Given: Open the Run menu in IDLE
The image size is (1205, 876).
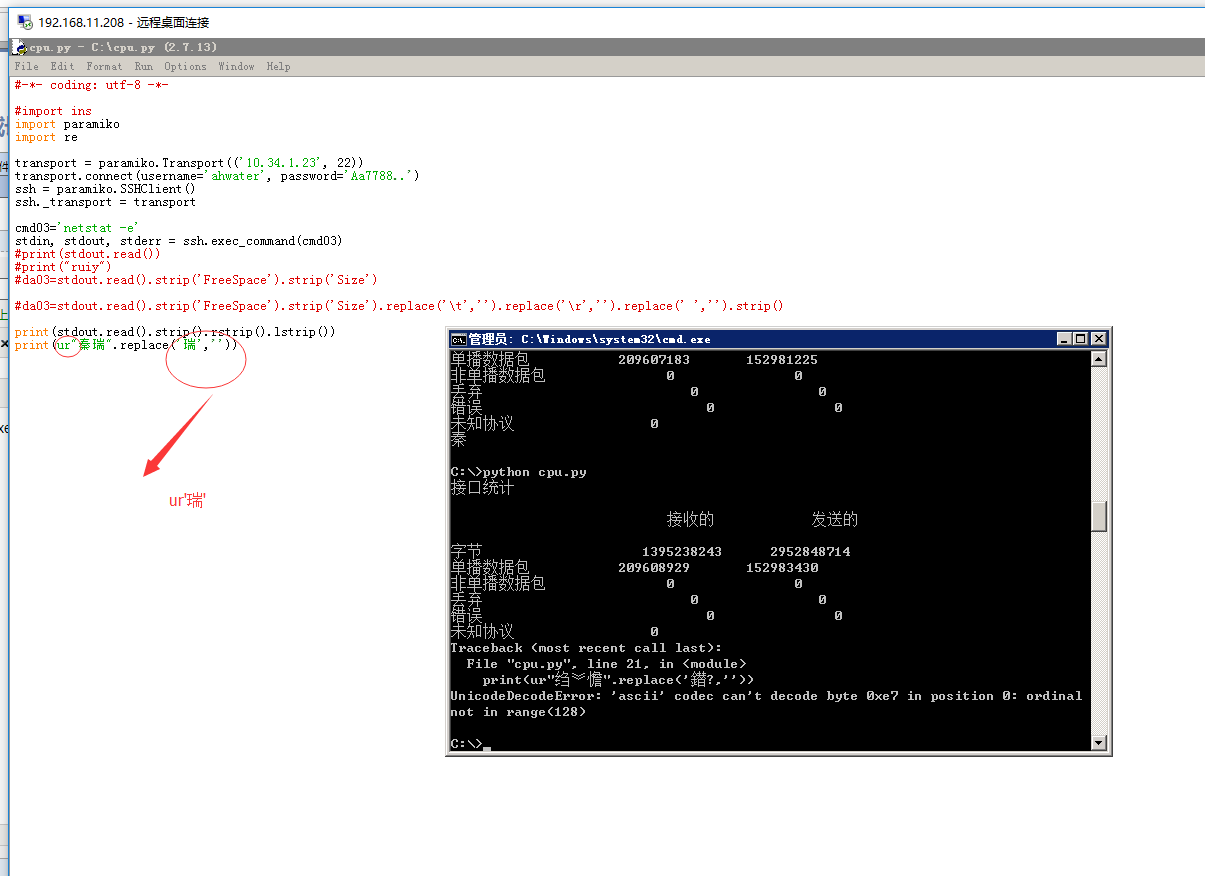Looking at the screenshot, I should coord(144,66).
